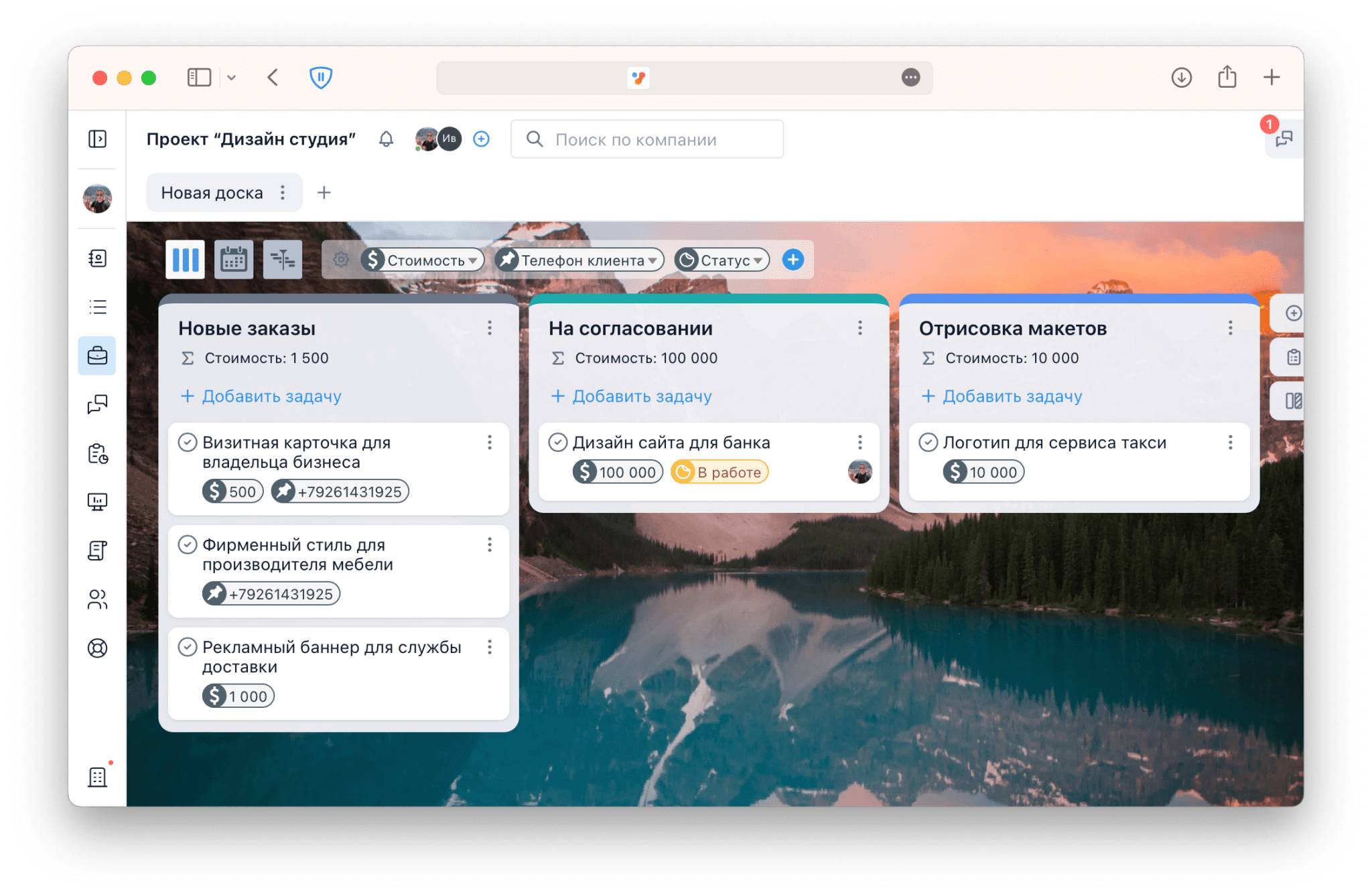Screen dimensions: 1372x896
Task: Open "Новые заказы" column options menu
Action: coord(490,328)
